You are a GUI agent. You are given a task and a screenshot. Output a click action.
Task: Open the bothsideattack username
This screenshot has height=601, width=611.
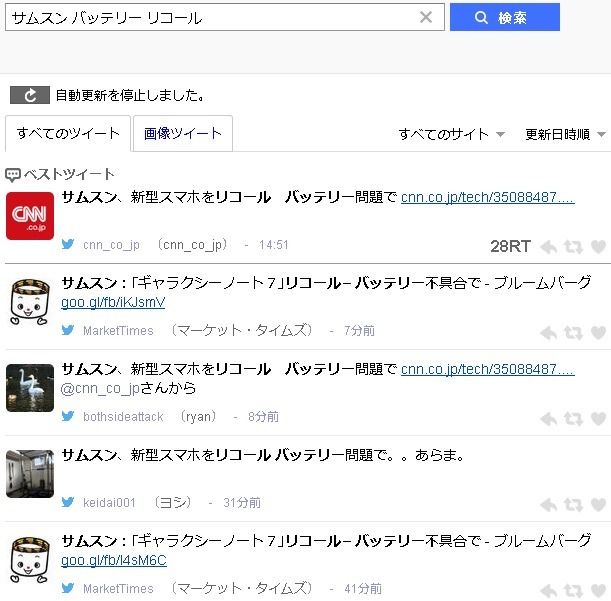123,417
